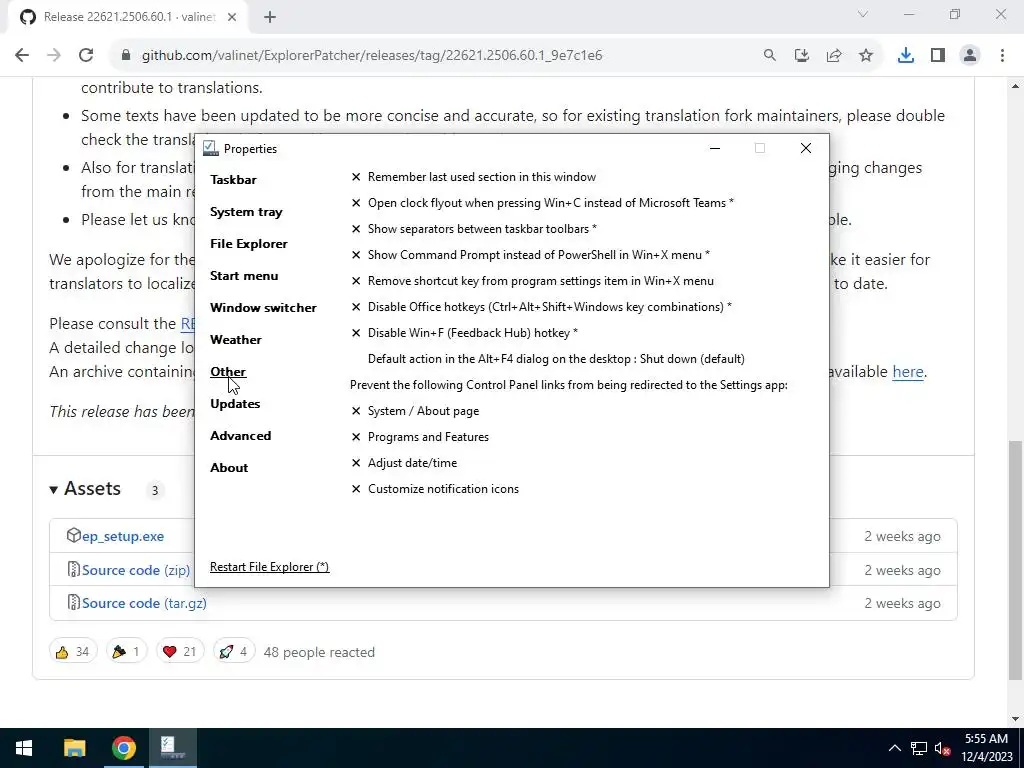The image size is (1024, 768).
Task: Download ep_setup.exe asset
Action: (123, 536)
